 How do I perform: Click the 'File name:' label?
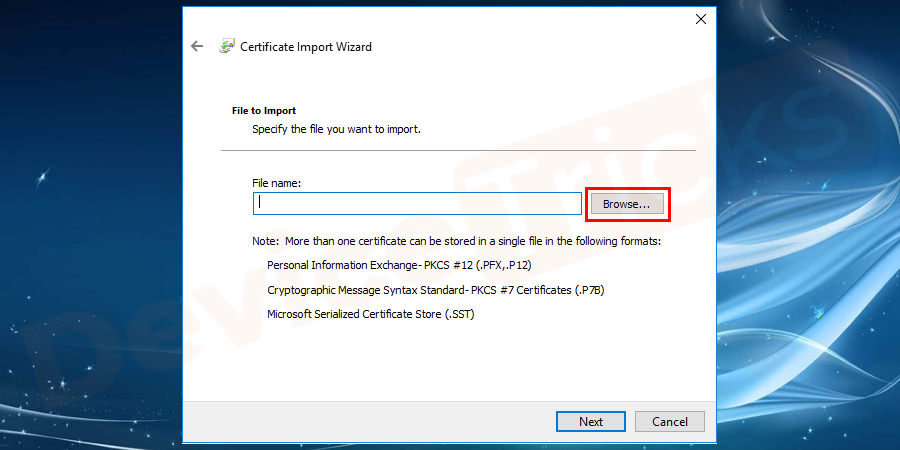(277, 183)
